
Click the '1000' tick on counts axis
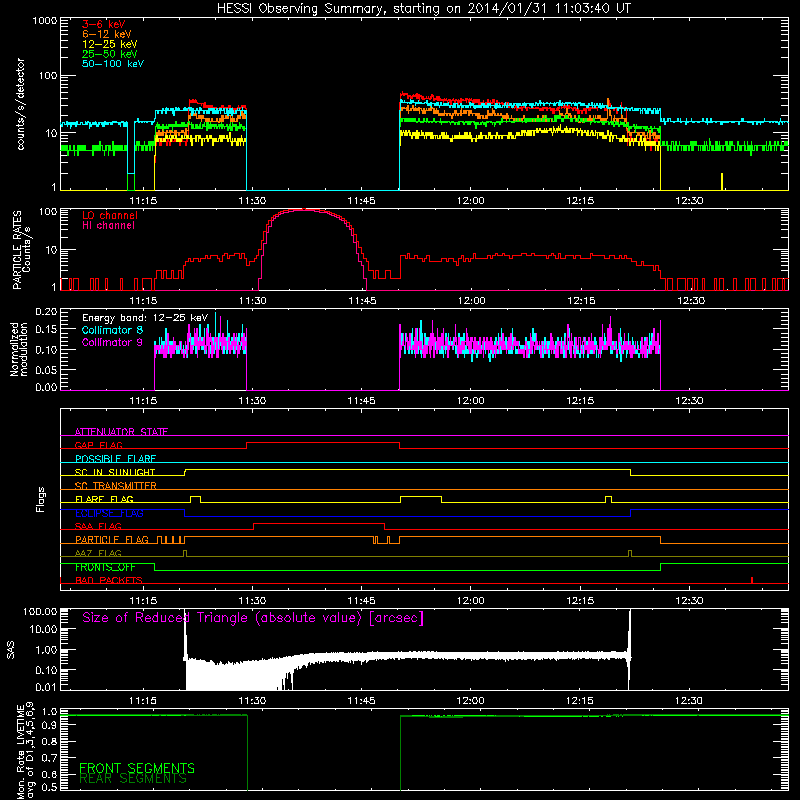(x=44, y=21)
